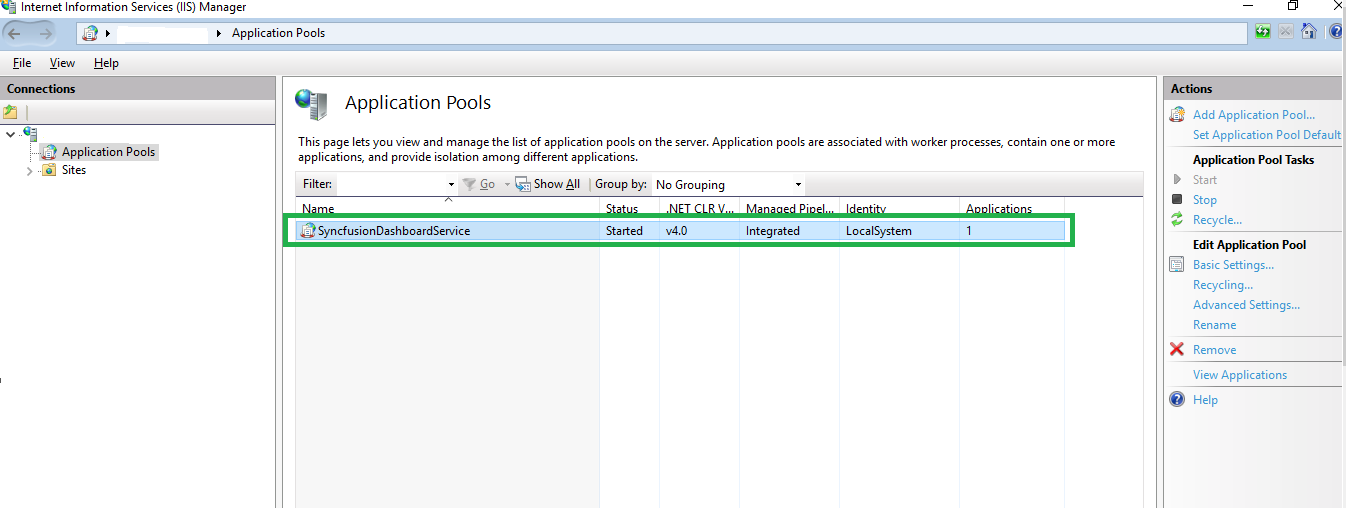Click Set Application Pool Defaults link
This screenshot has width=1346, height=508.
click(1267, 135)
